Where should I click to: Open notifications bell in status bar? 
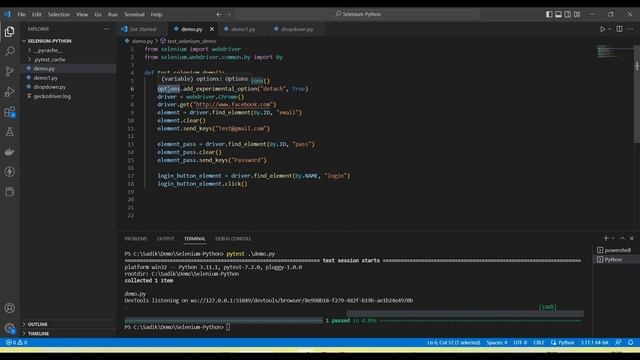point(631,342)
